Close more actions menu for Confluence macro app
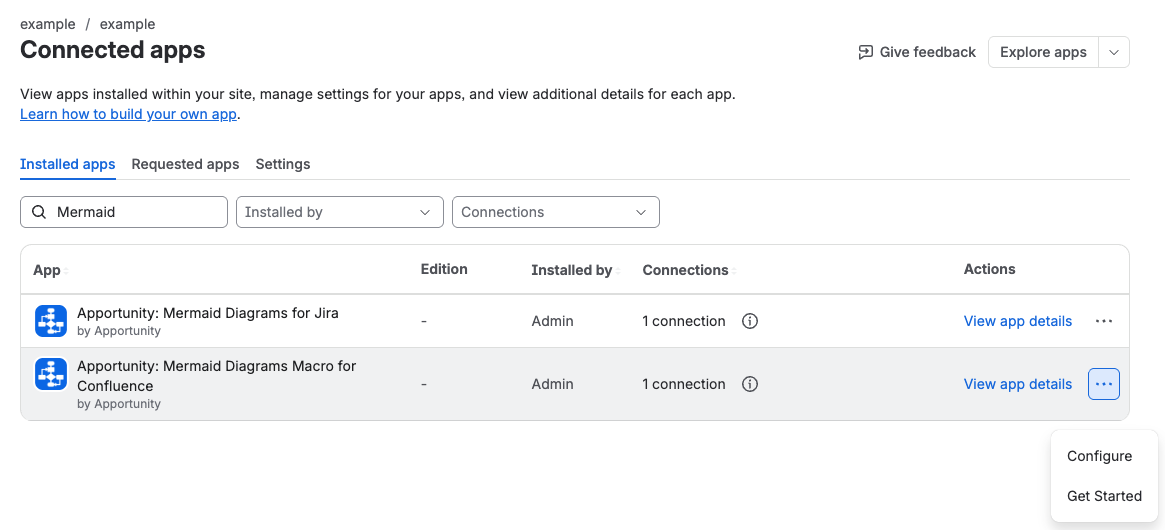This screenshot has width=1165, height=530. coord(1103,384)
